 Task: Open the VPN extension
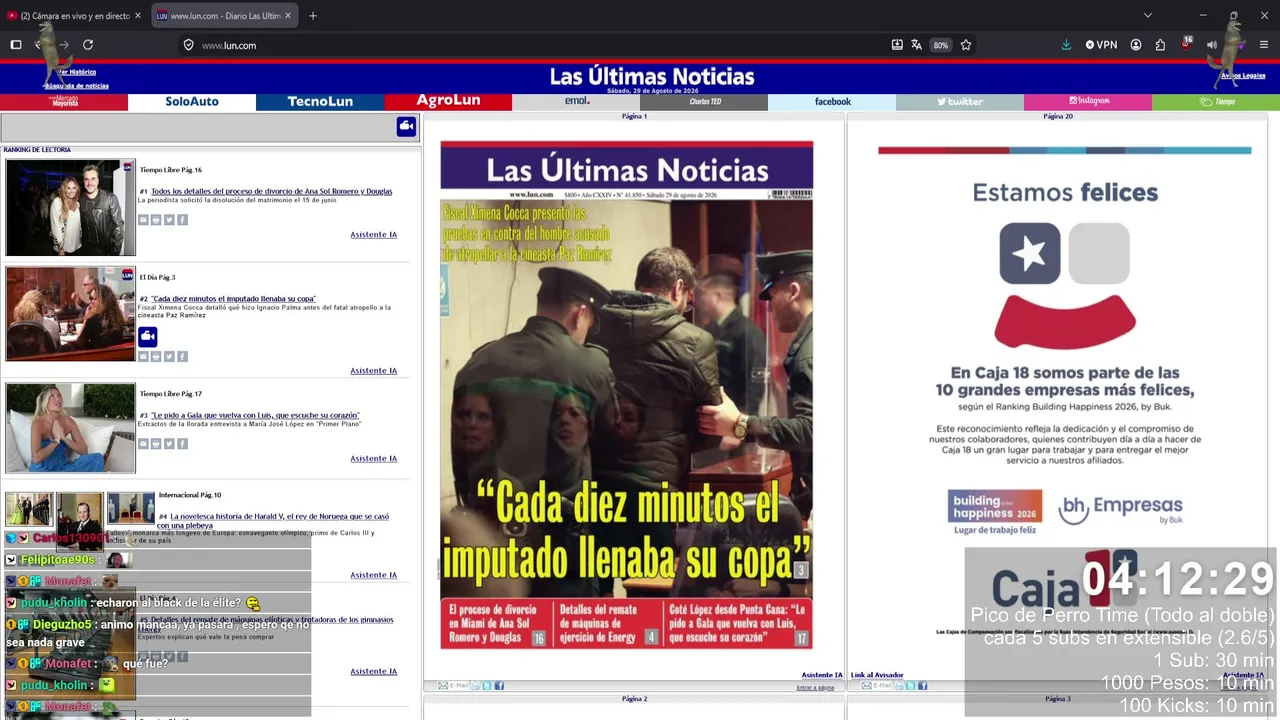1101,45
